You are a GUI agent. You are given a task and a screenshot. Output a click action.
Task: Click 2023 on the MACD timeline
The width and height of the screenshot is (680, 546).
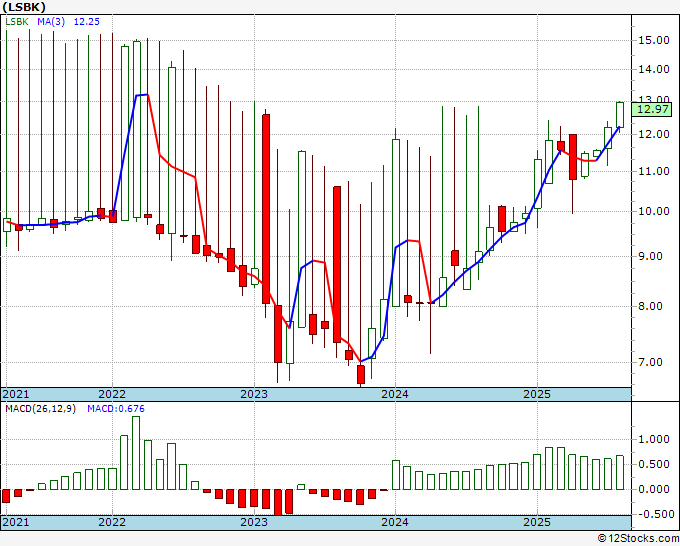[254, 522]
